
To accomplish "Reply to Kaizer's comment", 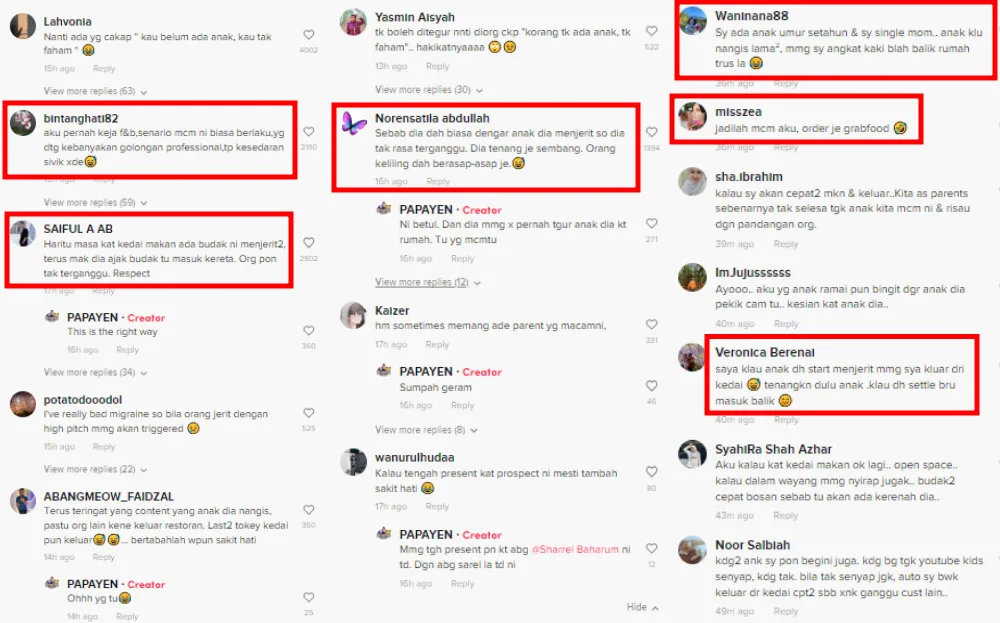I will coord(438,344).
